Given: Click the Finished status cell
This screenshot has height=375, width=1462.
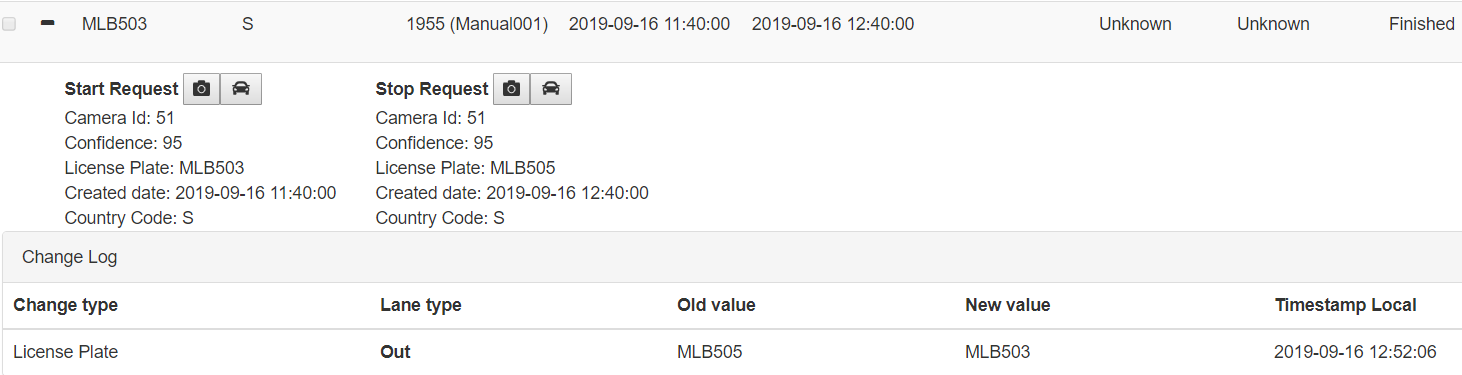Looking at the screenshot, I should click(x=1421, y=24).
